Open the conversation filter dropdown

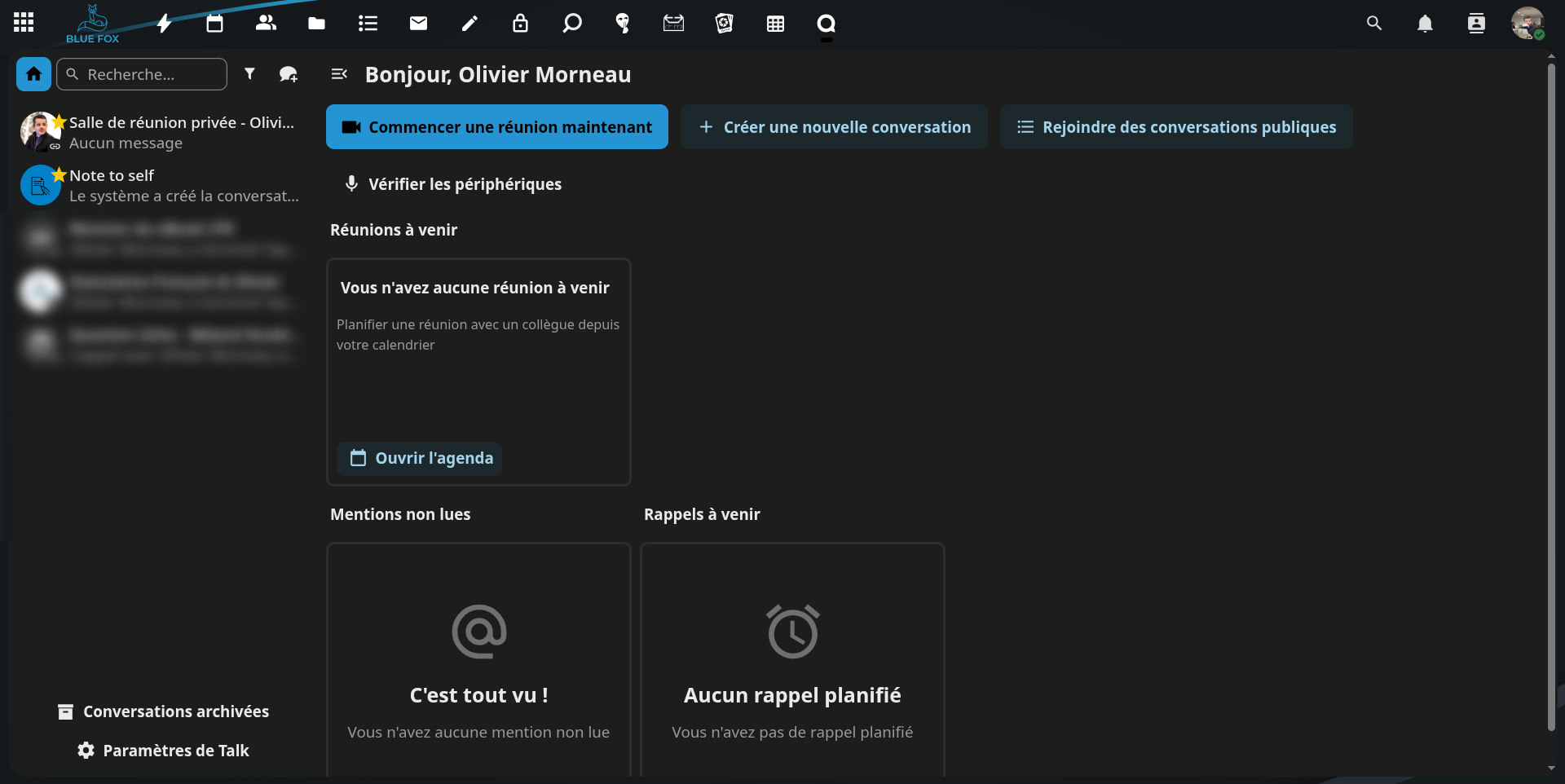[x=250, y=74]
